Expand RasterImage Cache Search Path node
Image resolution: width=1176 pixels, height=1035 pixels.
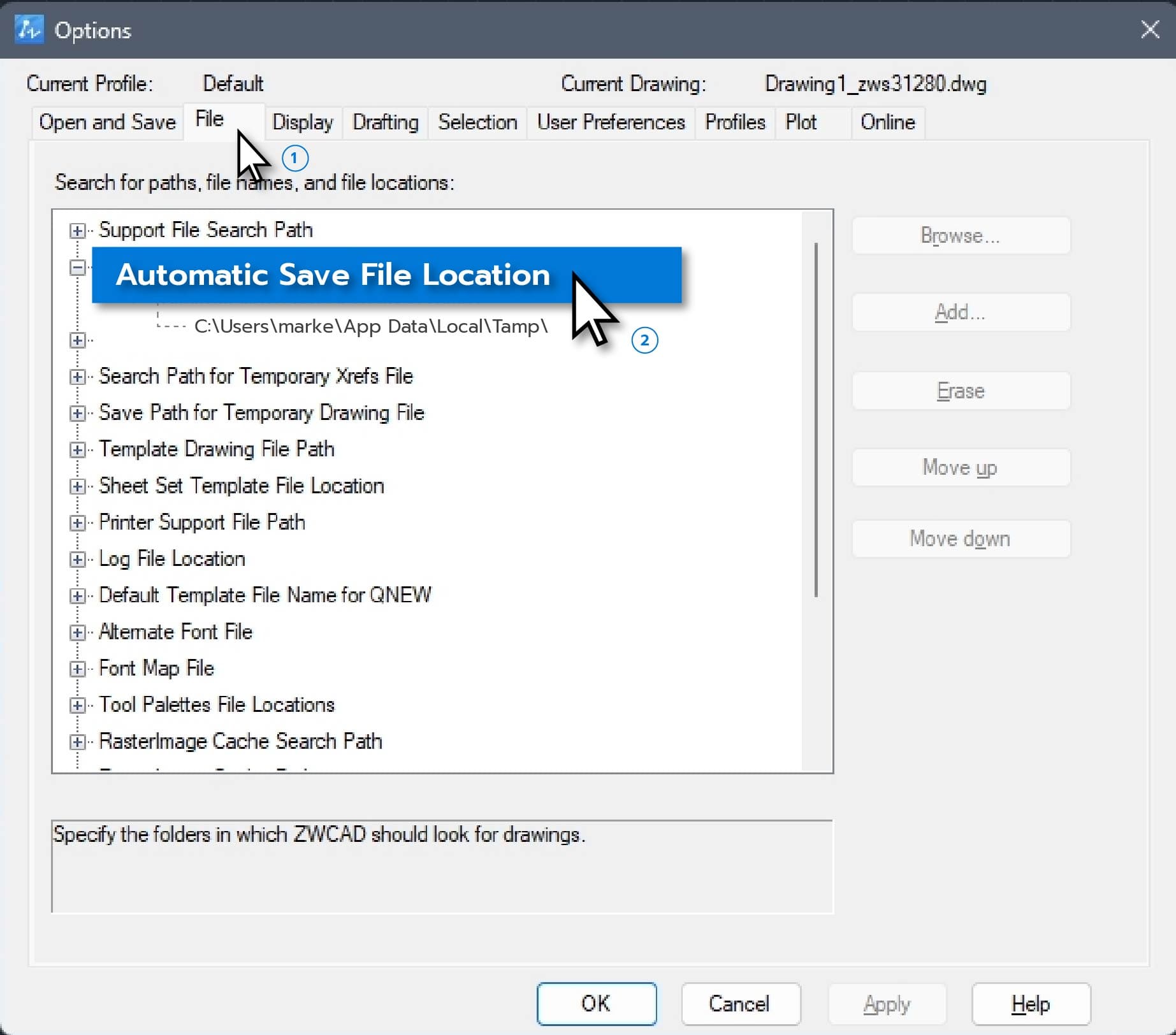[77, 742]
